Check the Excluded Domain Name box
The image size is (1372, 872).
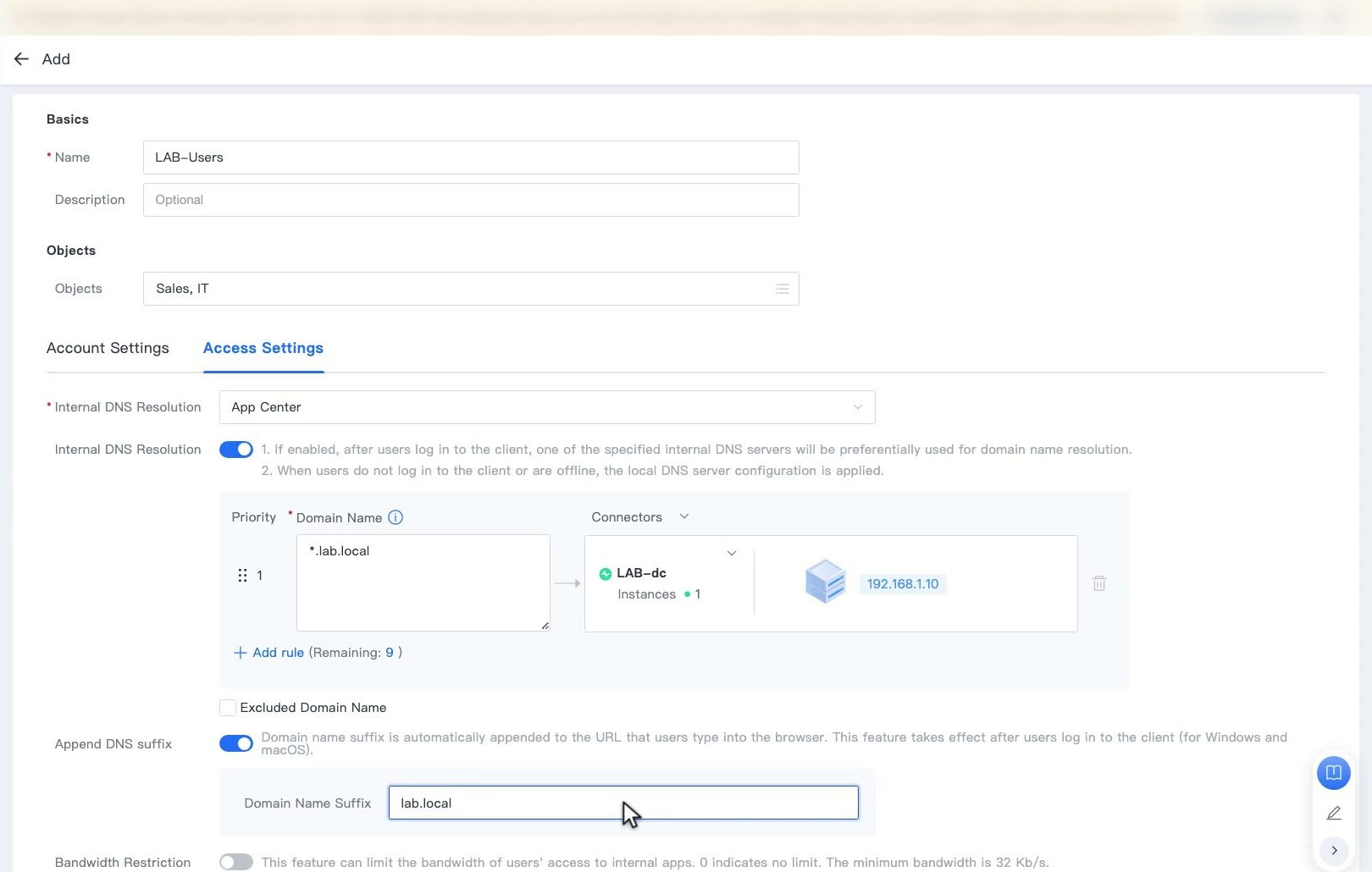point(227,708)
